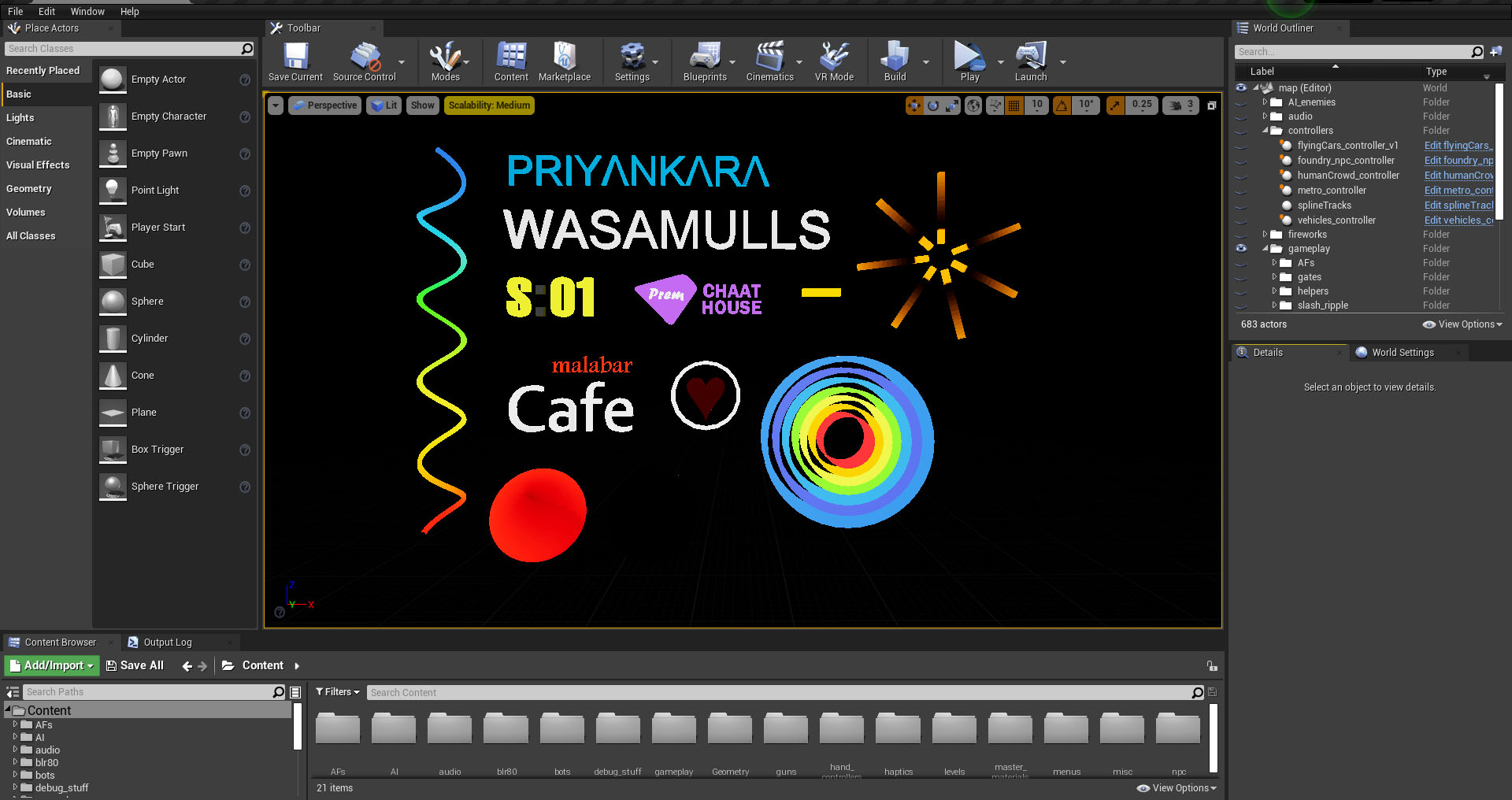
Task: Click the sources panel toggle icon beside Search Paths
Action: coord(12,692)
